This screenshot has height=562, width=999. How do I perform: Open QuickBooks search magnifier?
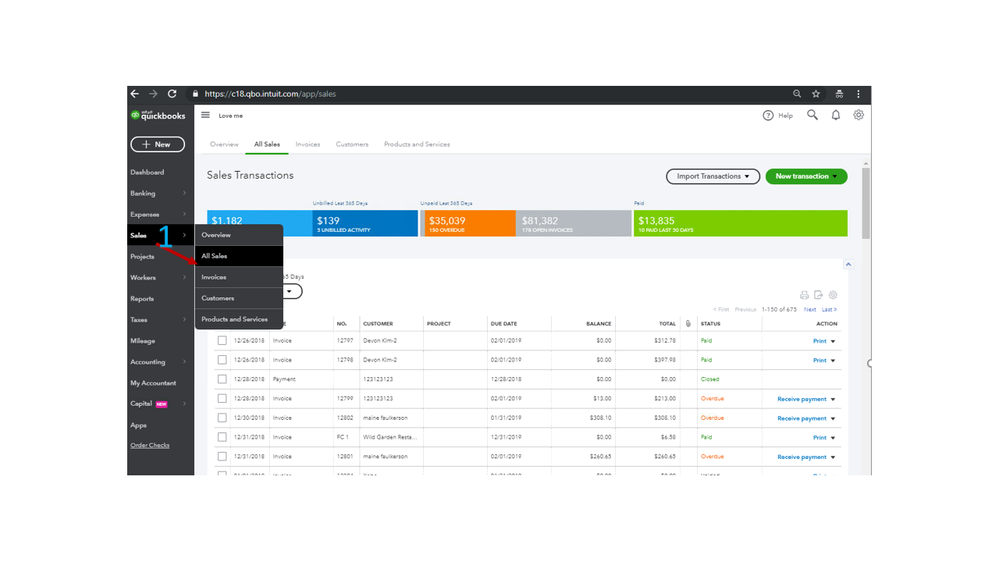click(812, 115)
